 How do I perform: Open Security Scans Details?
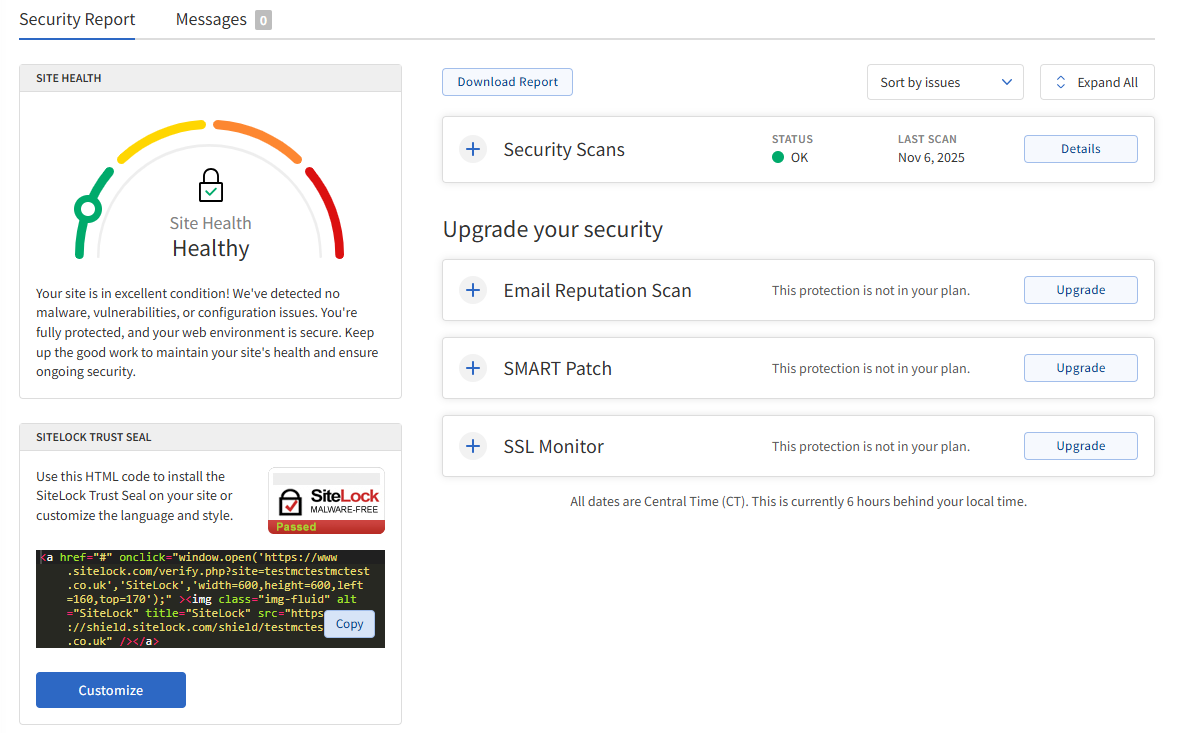click(1080, 149)
